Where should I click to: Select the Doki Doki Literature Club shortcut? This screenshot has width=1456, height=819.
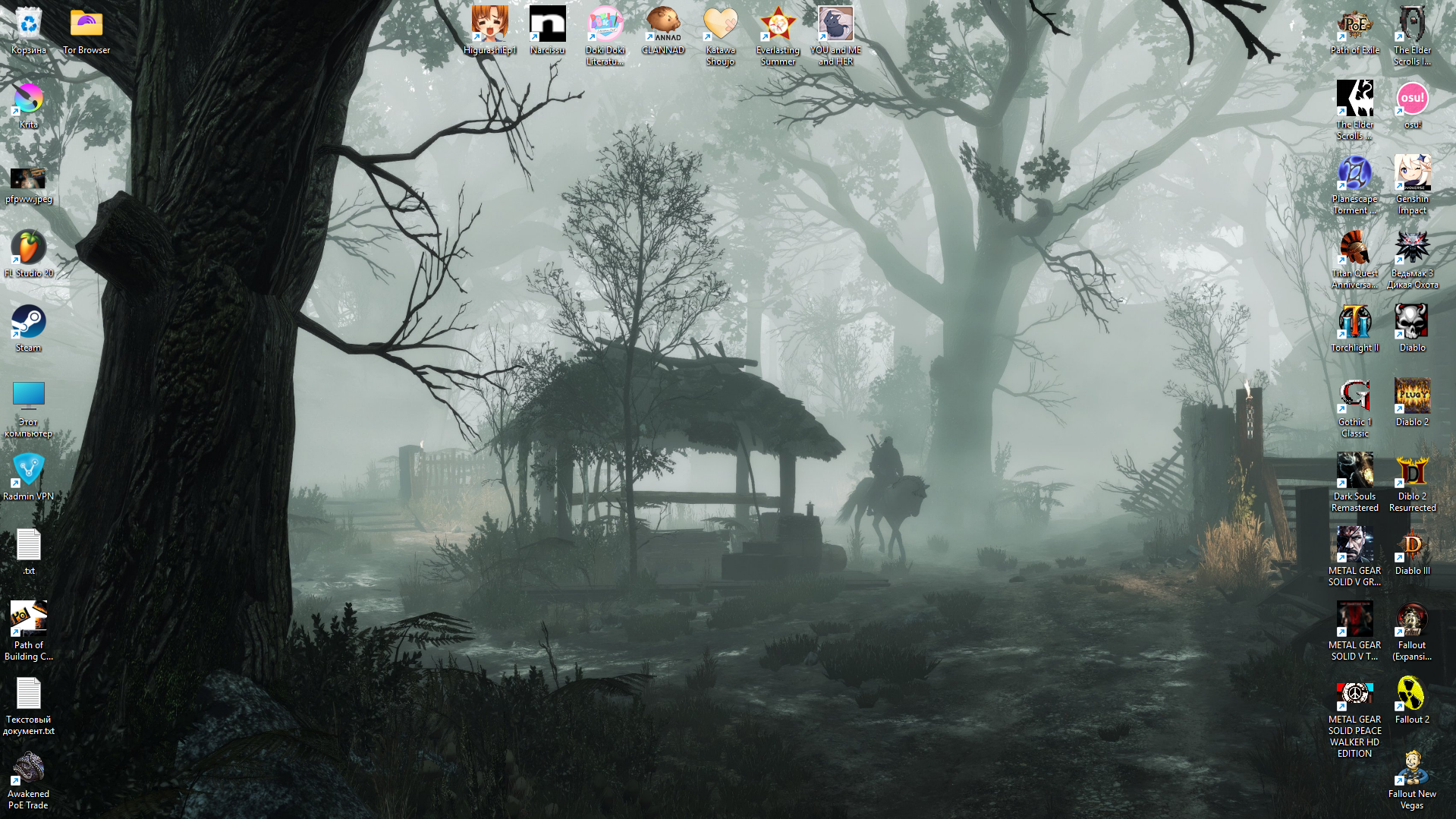coord(605,36)
